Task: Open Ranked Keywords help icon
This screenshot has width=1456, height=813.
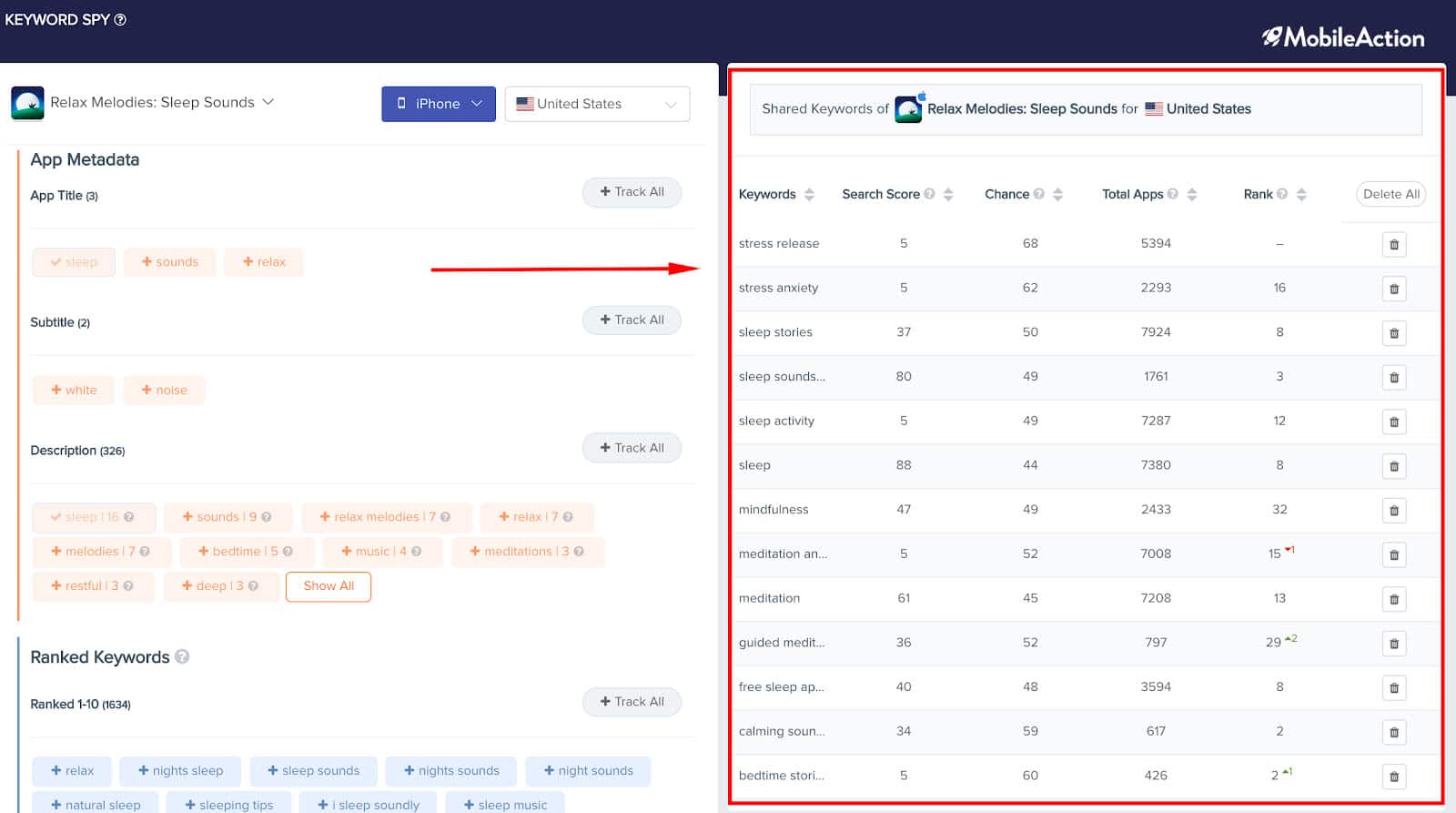Action: click(182, 656)
